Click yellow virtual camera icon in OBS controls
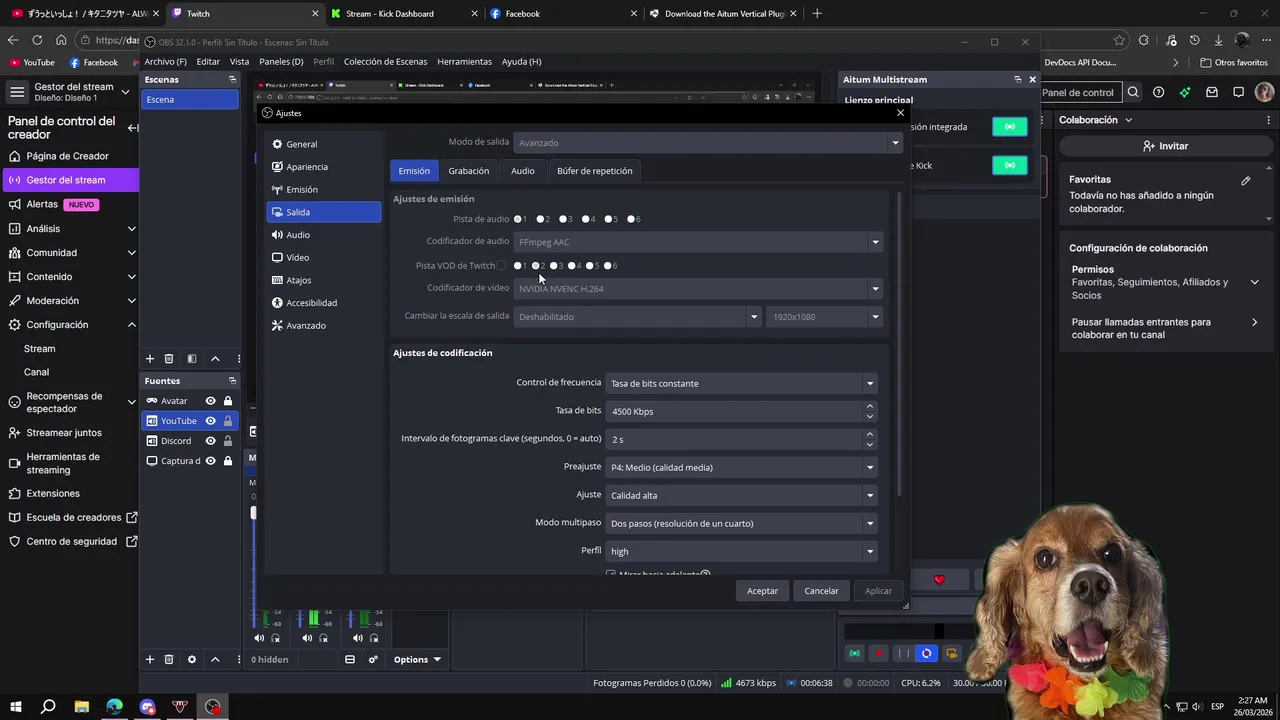The width and height of the screenshot is (1280, 720). [x=951, y=654]
